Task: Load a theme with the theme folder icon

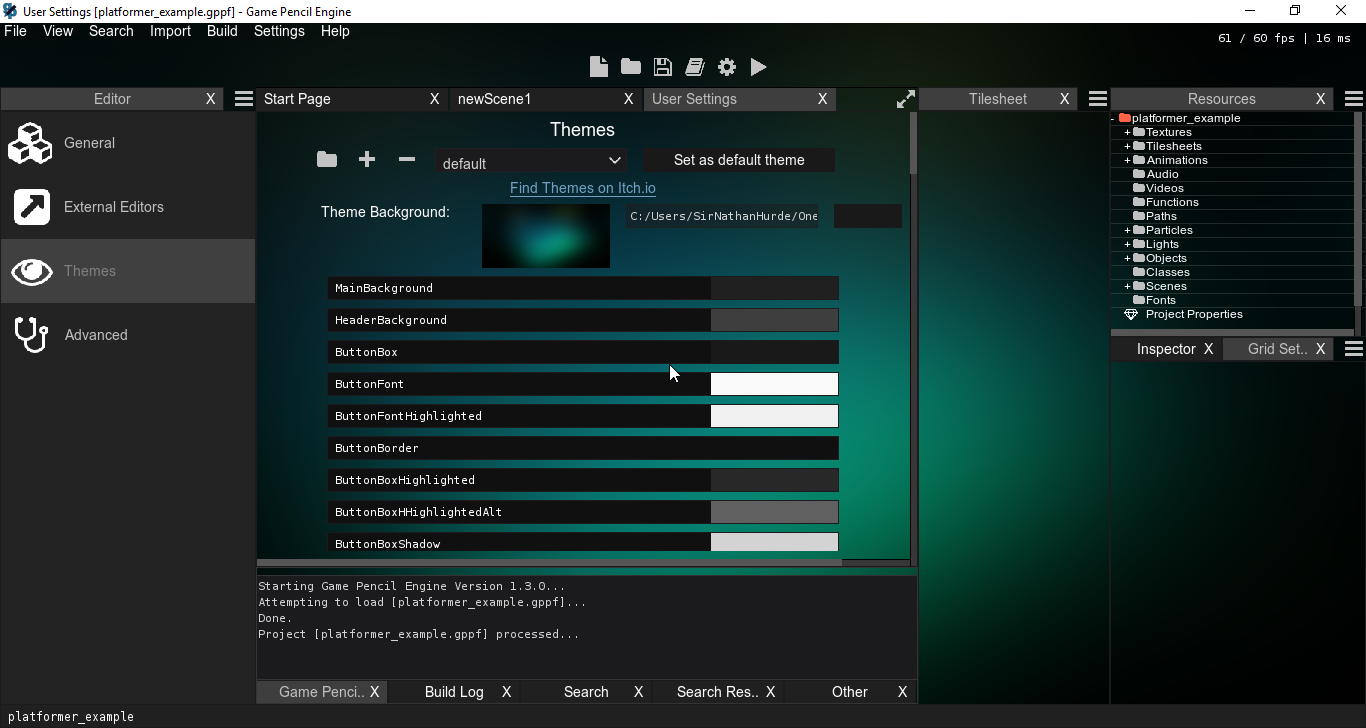Action: (x=327, y=160)
